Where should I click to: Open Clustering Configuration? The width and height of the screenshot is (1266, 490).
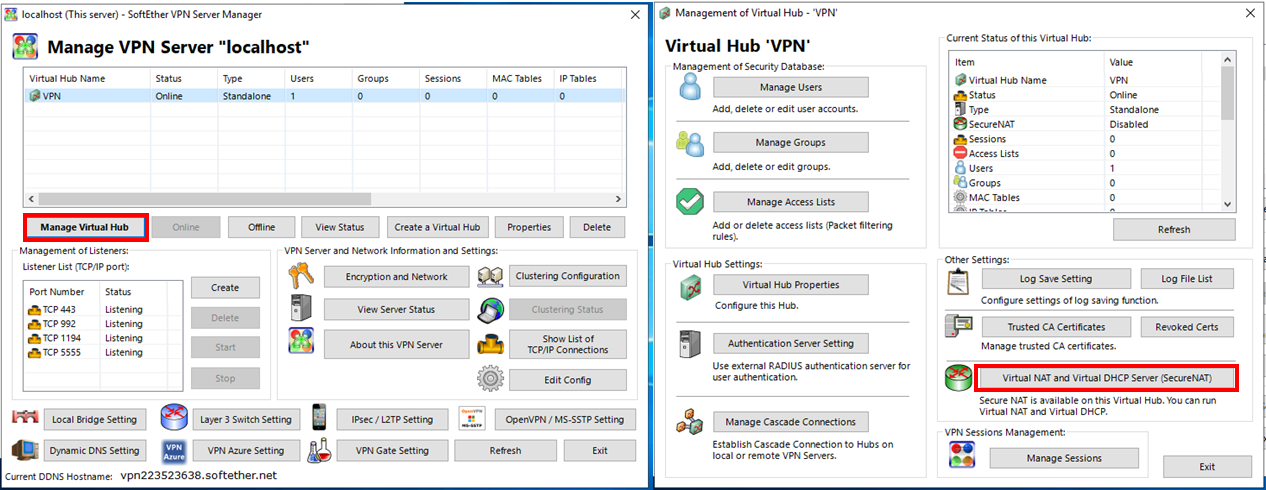pos(568,276)
